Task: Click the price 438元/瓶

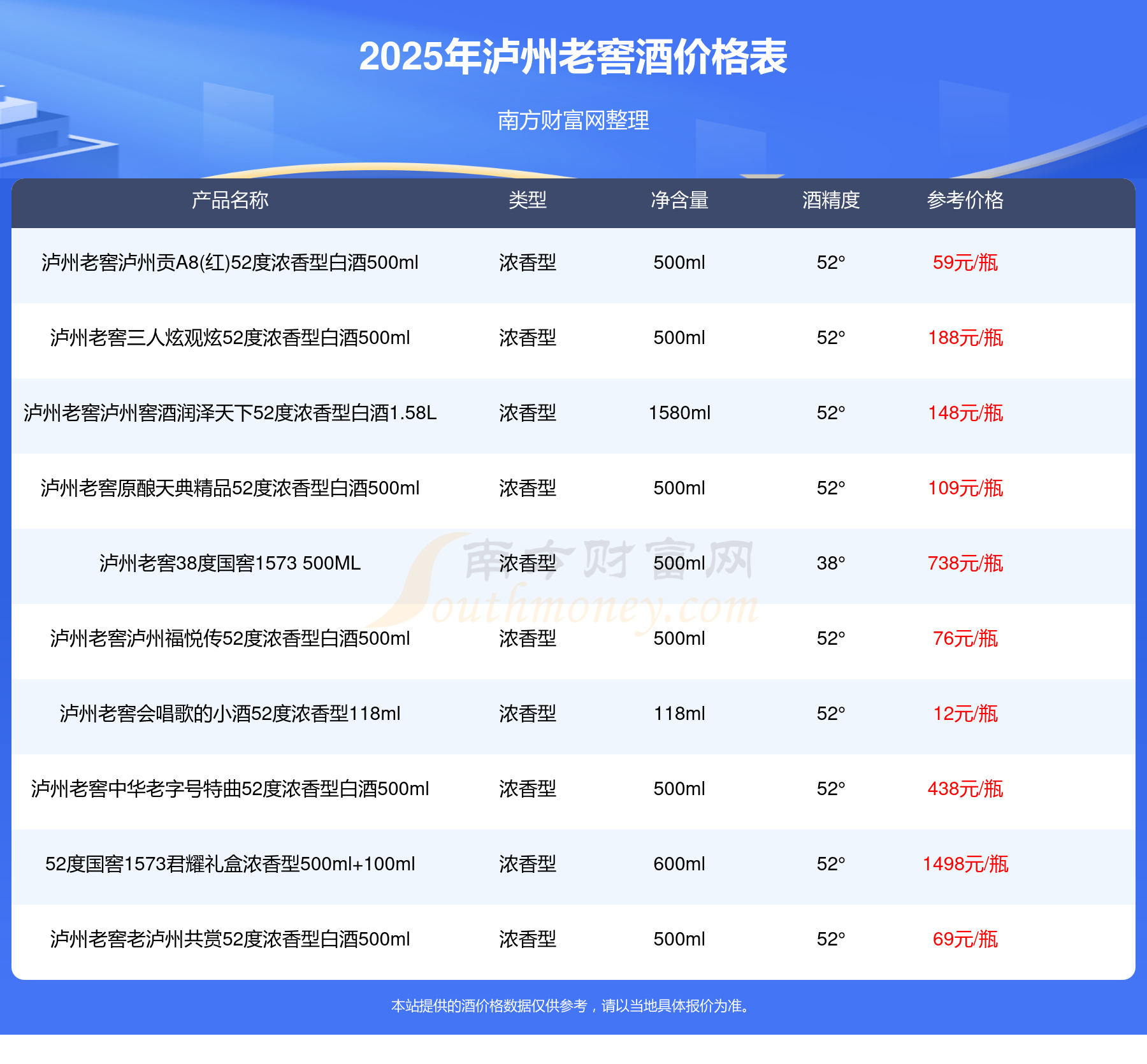Action: click(x=965, y=789)
